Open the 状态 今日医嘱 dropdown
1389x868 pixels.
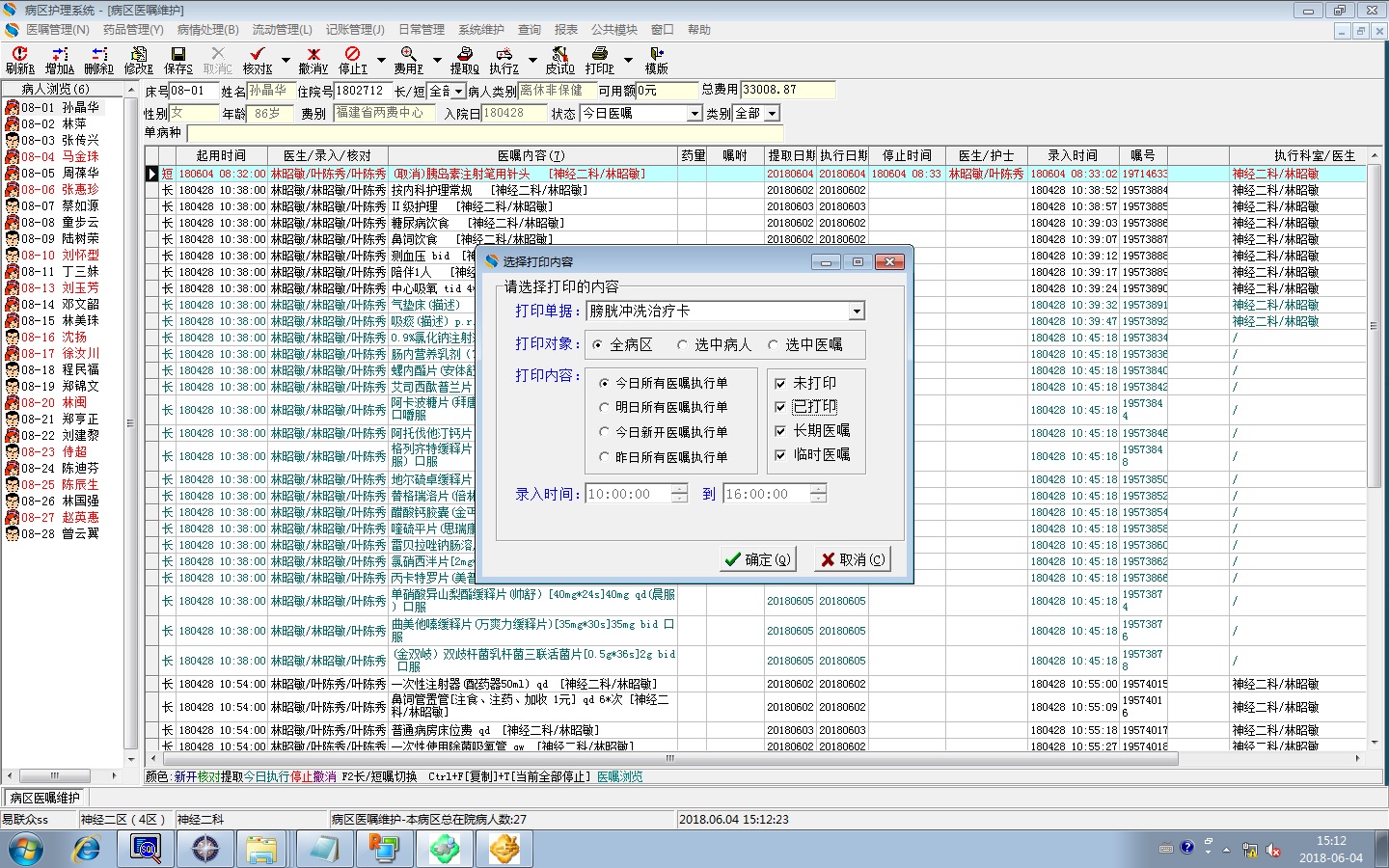click(694, 114)
